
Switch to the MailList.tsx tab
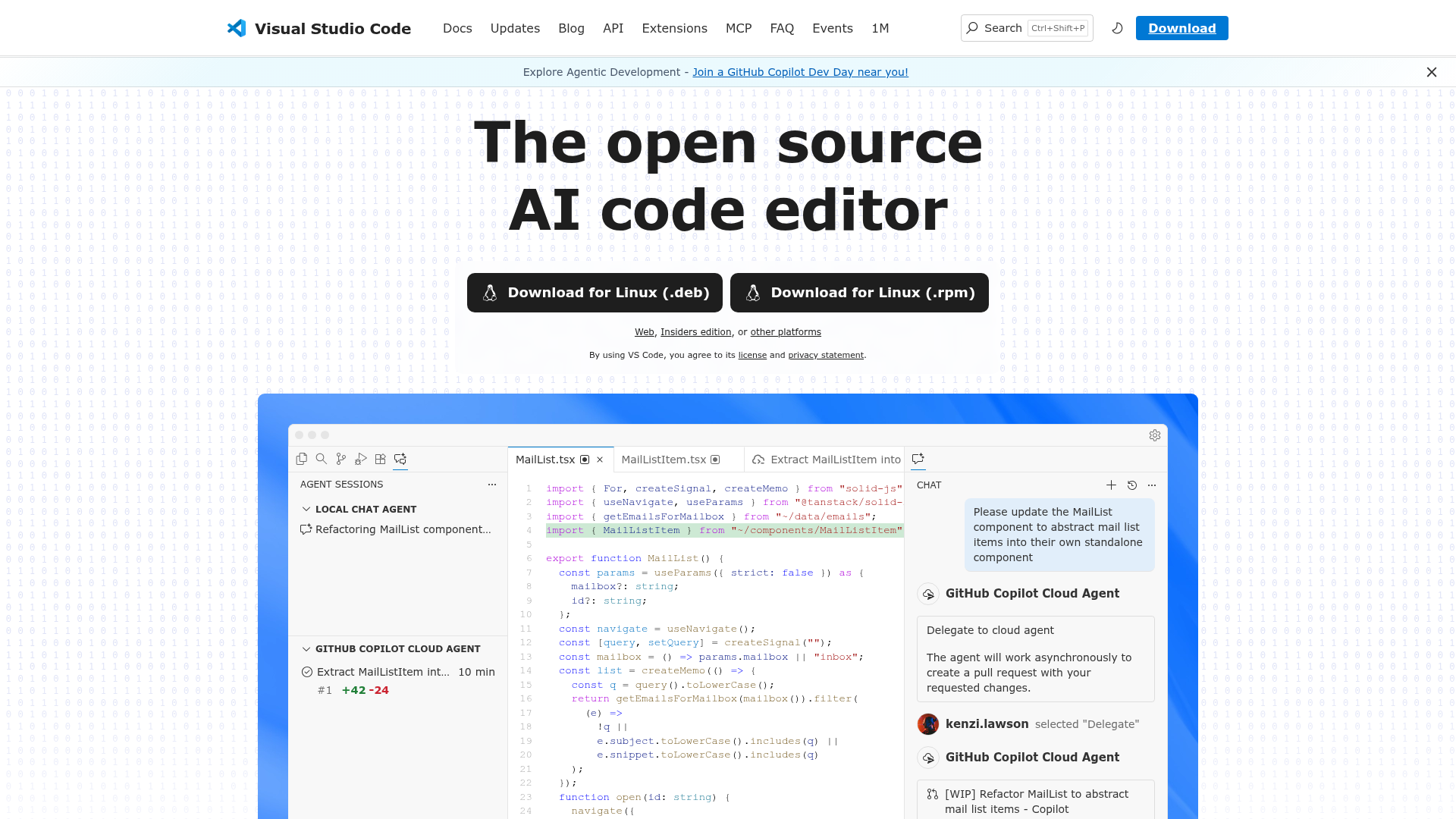pyautogui.click(x=546, y=460)
